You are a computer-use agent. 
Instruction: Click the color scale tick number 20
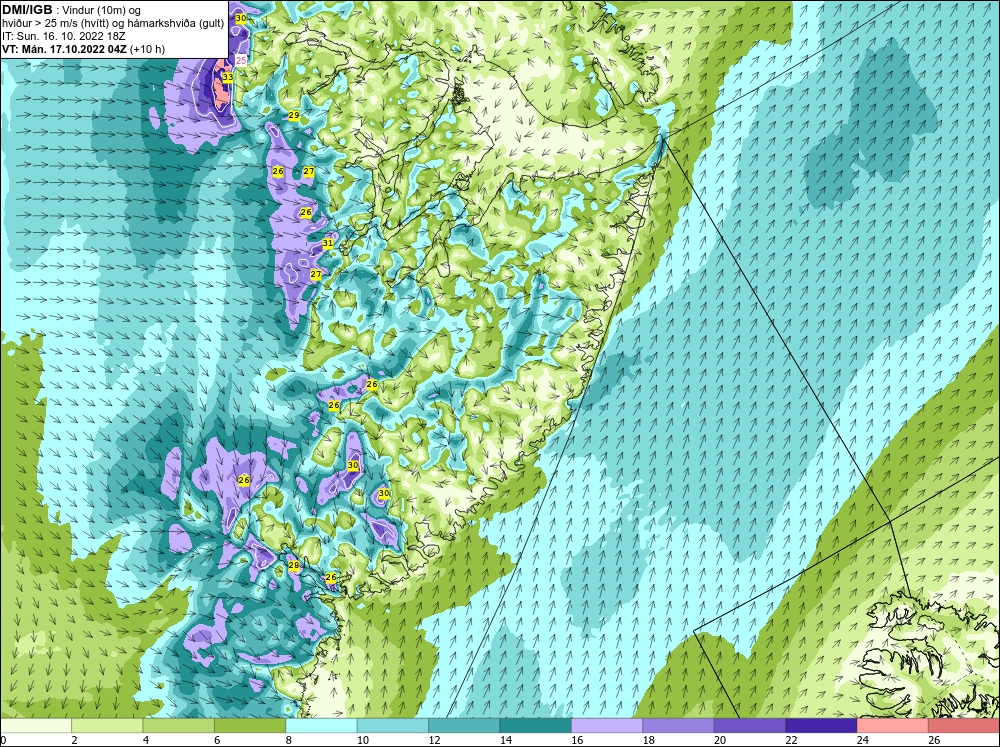[x=719, y=740]
